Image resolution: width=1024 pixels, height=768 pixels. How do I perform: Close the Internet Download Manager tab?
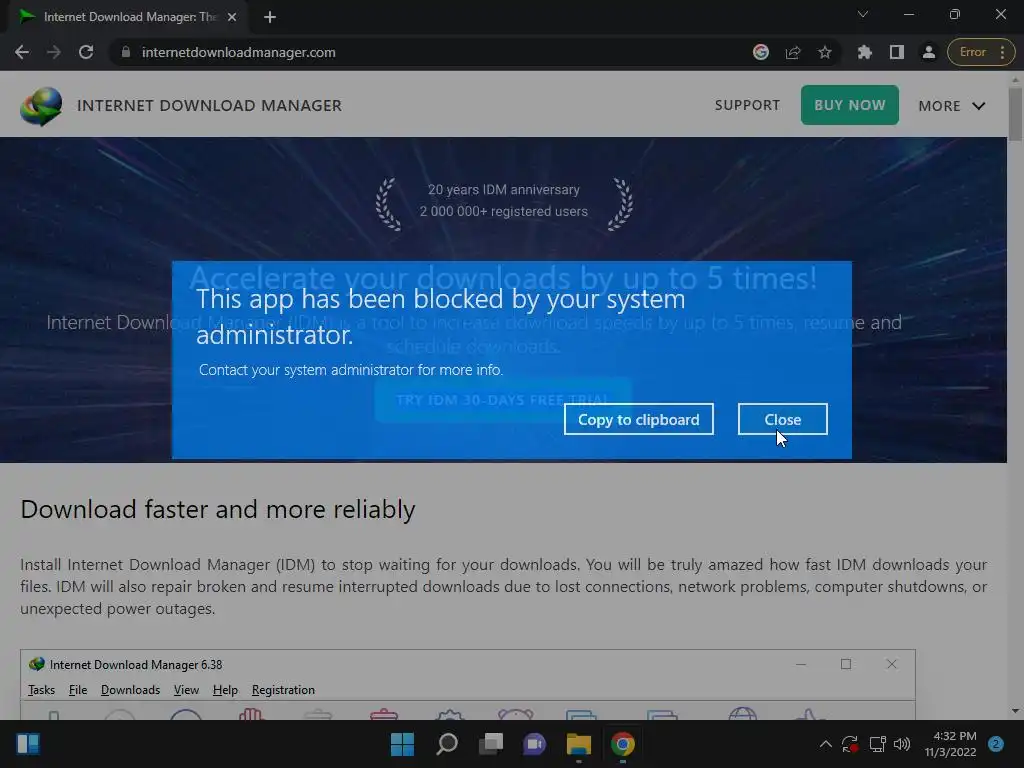tap(232, 17)
